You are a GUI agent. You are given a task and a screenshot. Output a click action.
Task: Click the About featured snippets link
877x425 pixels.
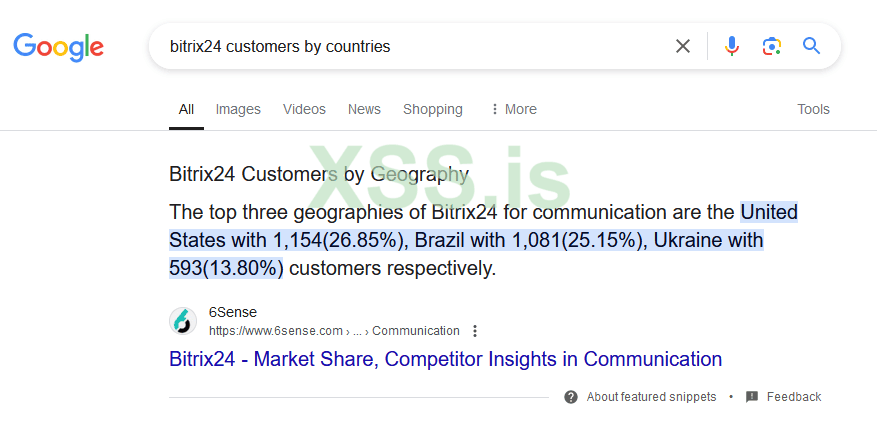point(651,397)
